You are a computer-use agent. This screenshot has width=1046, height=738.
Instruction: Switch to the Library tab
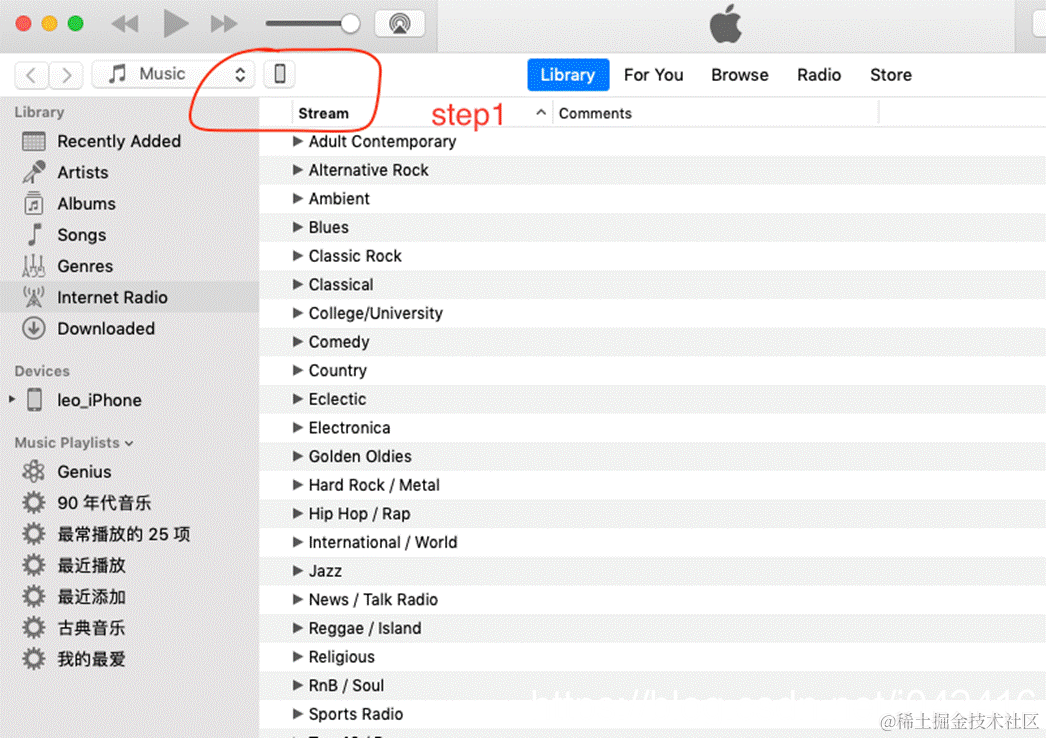pos(568,75)
